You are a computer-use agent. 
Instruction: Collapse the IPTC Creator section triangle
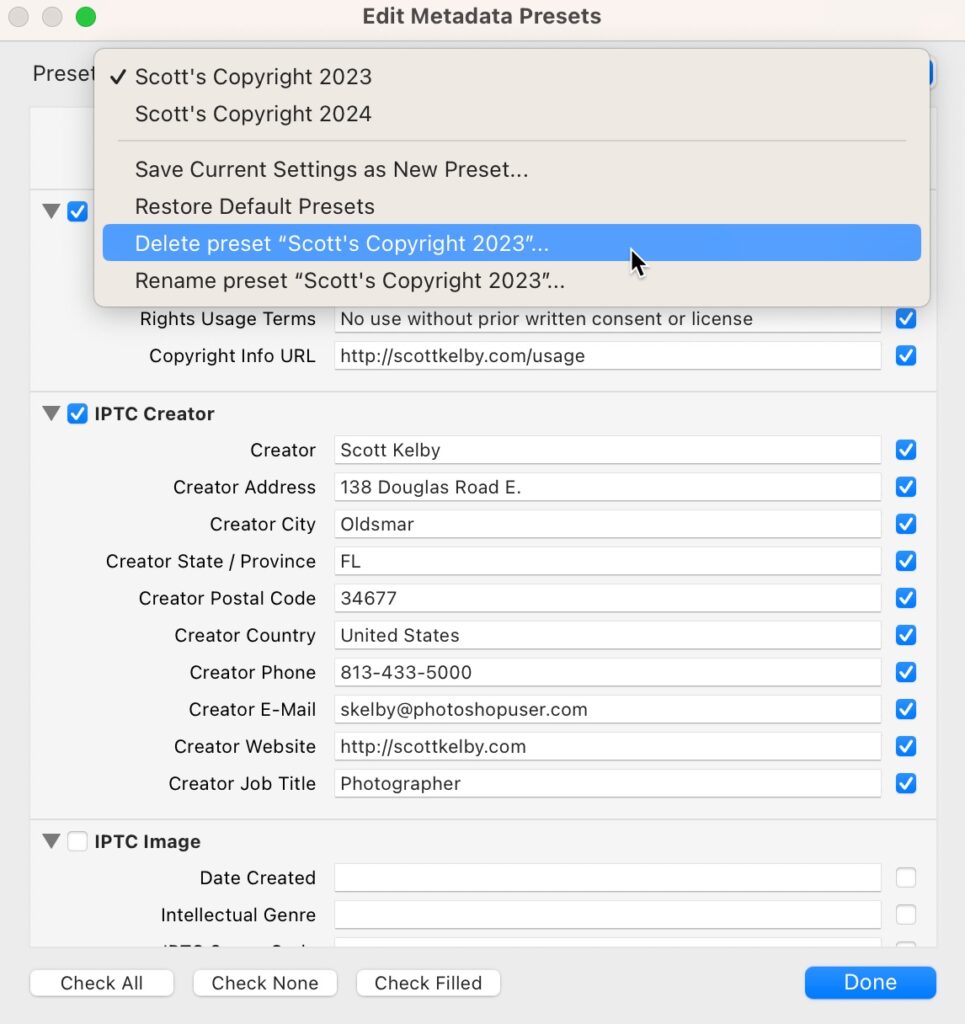point(51,413)
